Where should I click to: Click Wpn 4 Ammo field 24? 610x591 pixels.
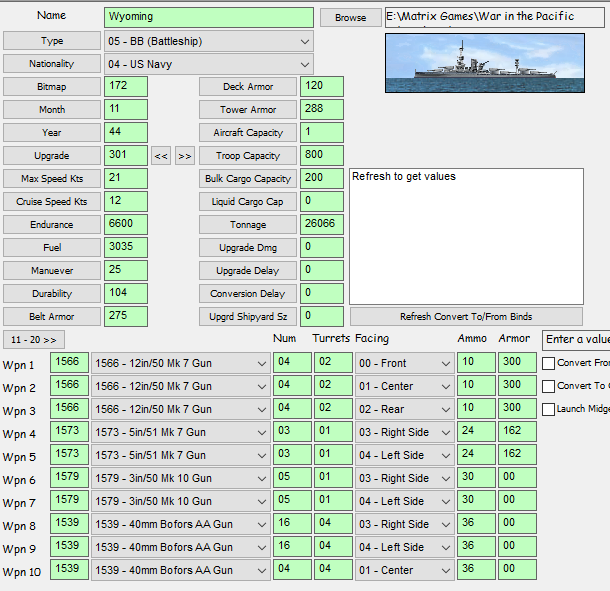[x=476, y=431]
